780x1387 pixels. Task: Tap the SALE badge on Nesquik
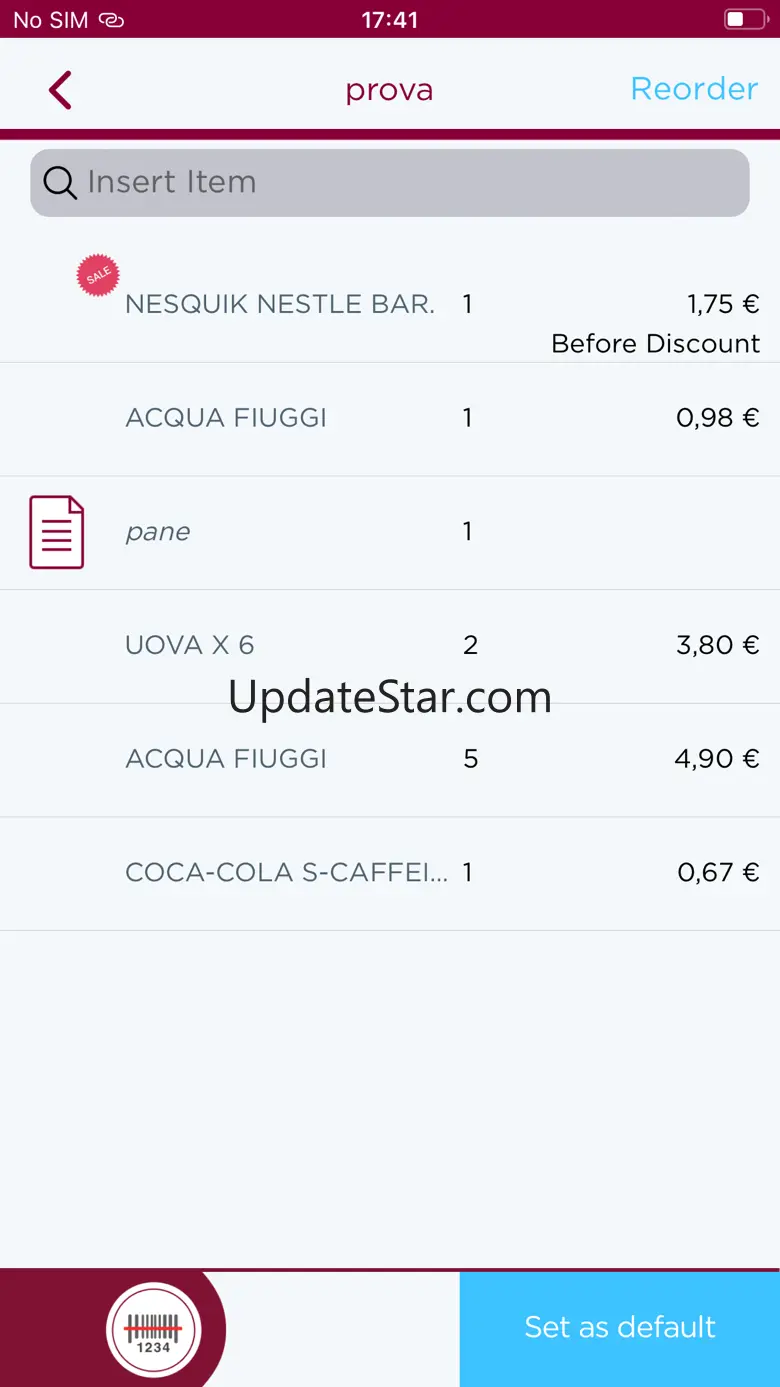pos(98,276)
